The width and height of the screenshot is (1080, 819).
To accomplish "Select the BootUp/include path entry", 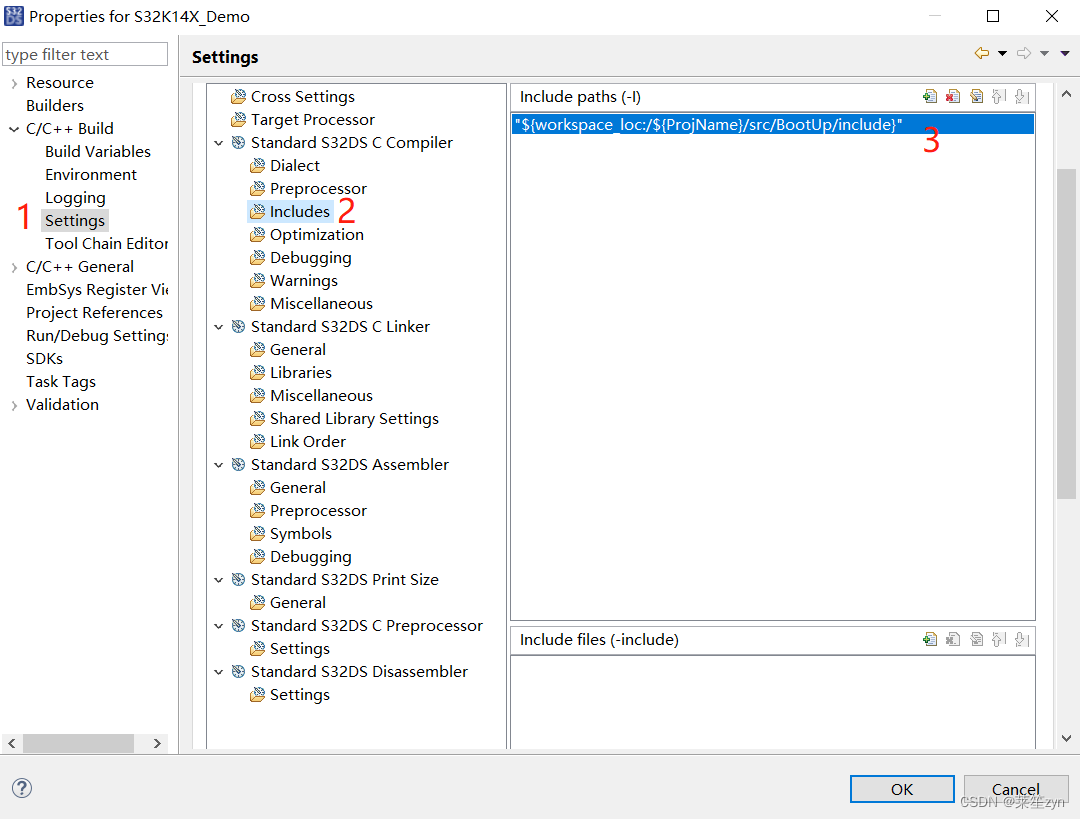I will point(772,125).
